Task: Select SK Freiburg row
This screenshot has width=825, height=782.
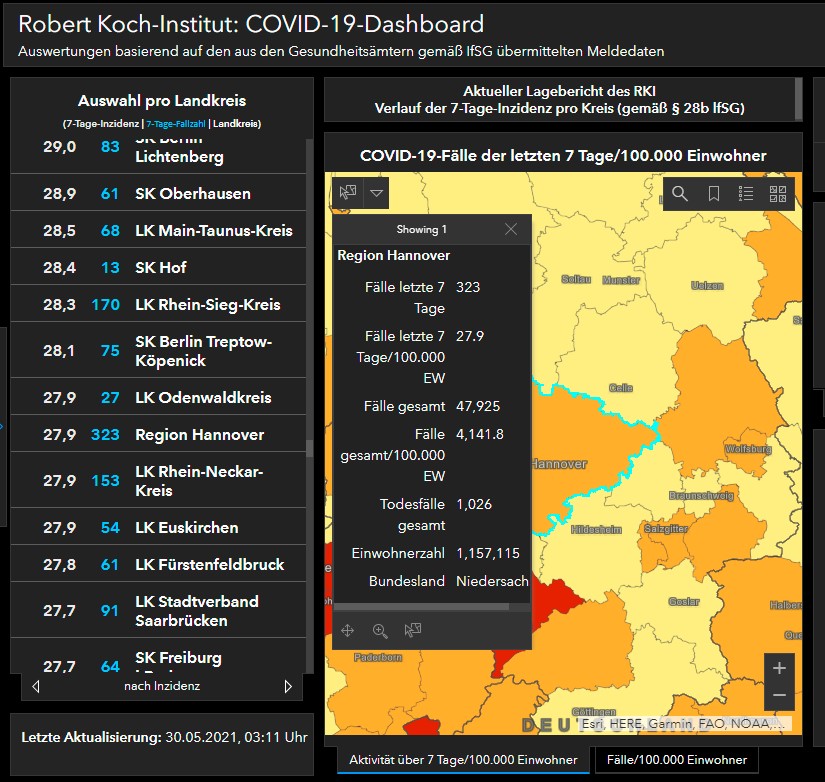Action: (x=158, y=657)
